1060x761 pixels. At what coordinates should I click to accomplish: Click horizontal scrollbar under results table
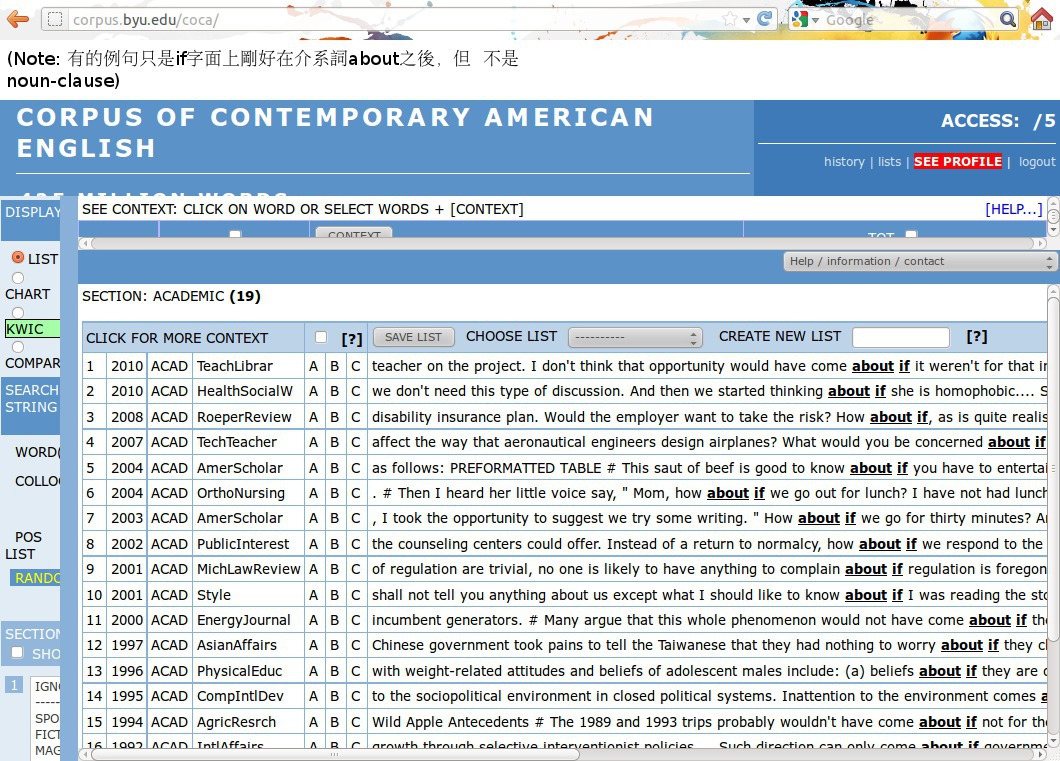335,755
